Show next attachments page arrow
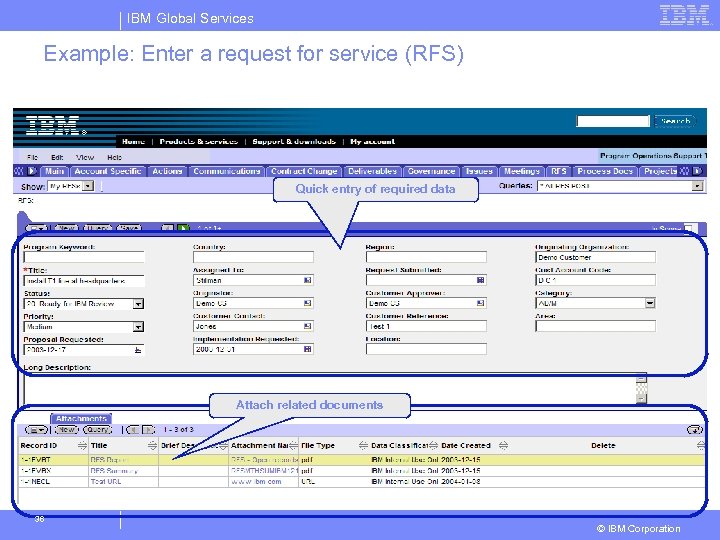This screenshot has height=540, width=720. tap(148, 430)
